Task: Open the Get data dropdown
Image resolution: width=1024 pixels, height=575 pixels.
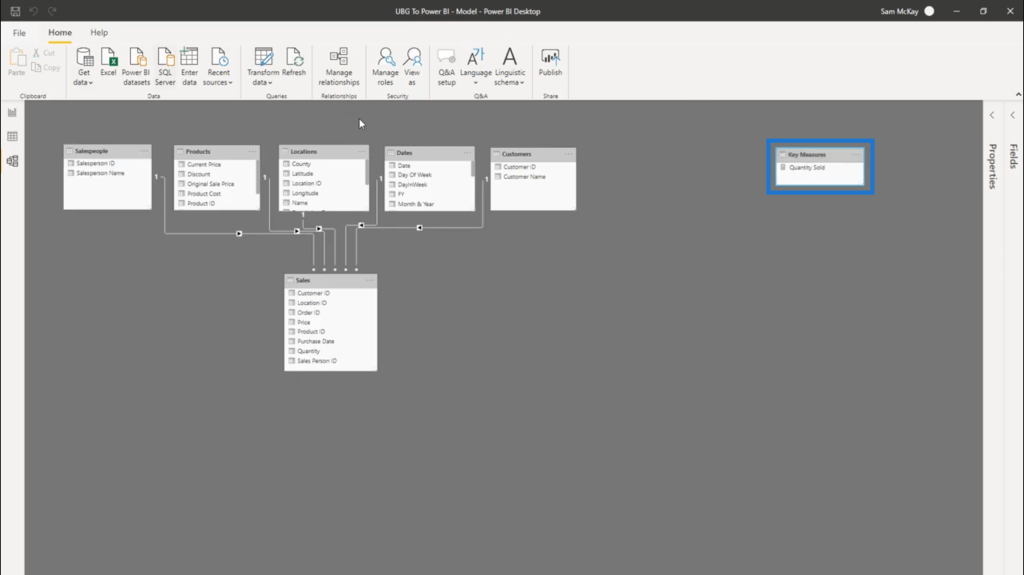Action: click(84, 67)
